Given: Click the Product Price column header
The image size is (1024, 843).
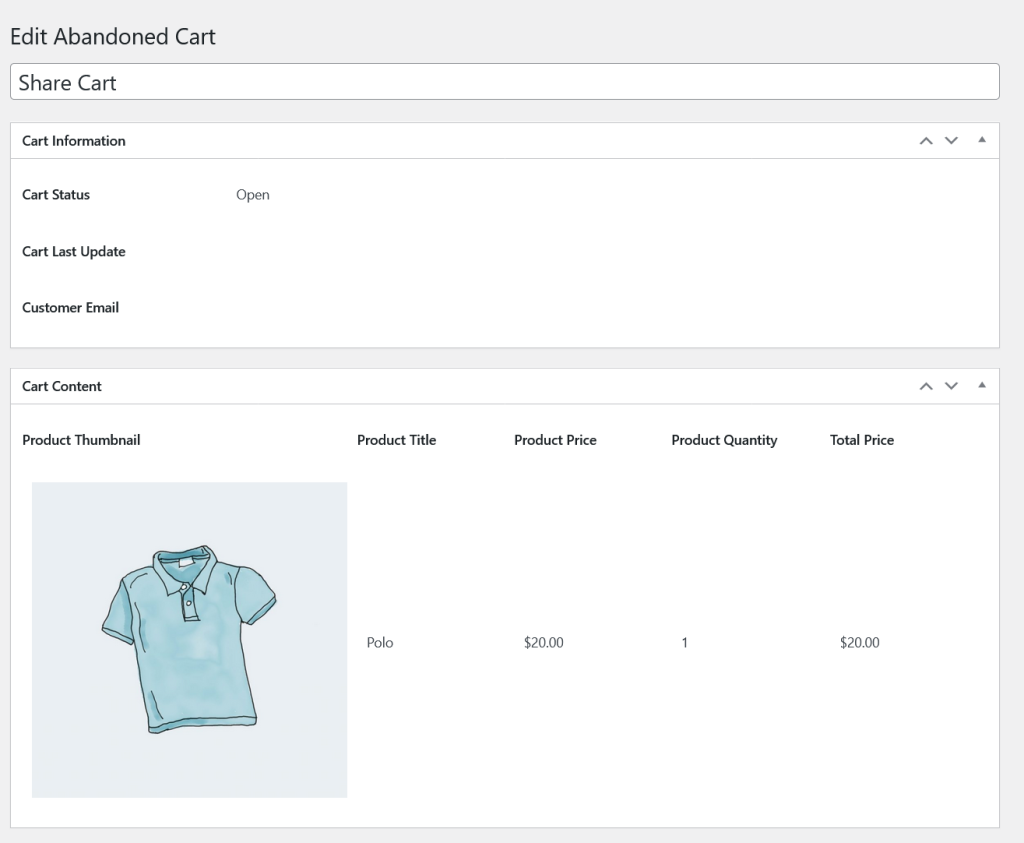Looking at the screenshot, I should (x=555, y=440).
